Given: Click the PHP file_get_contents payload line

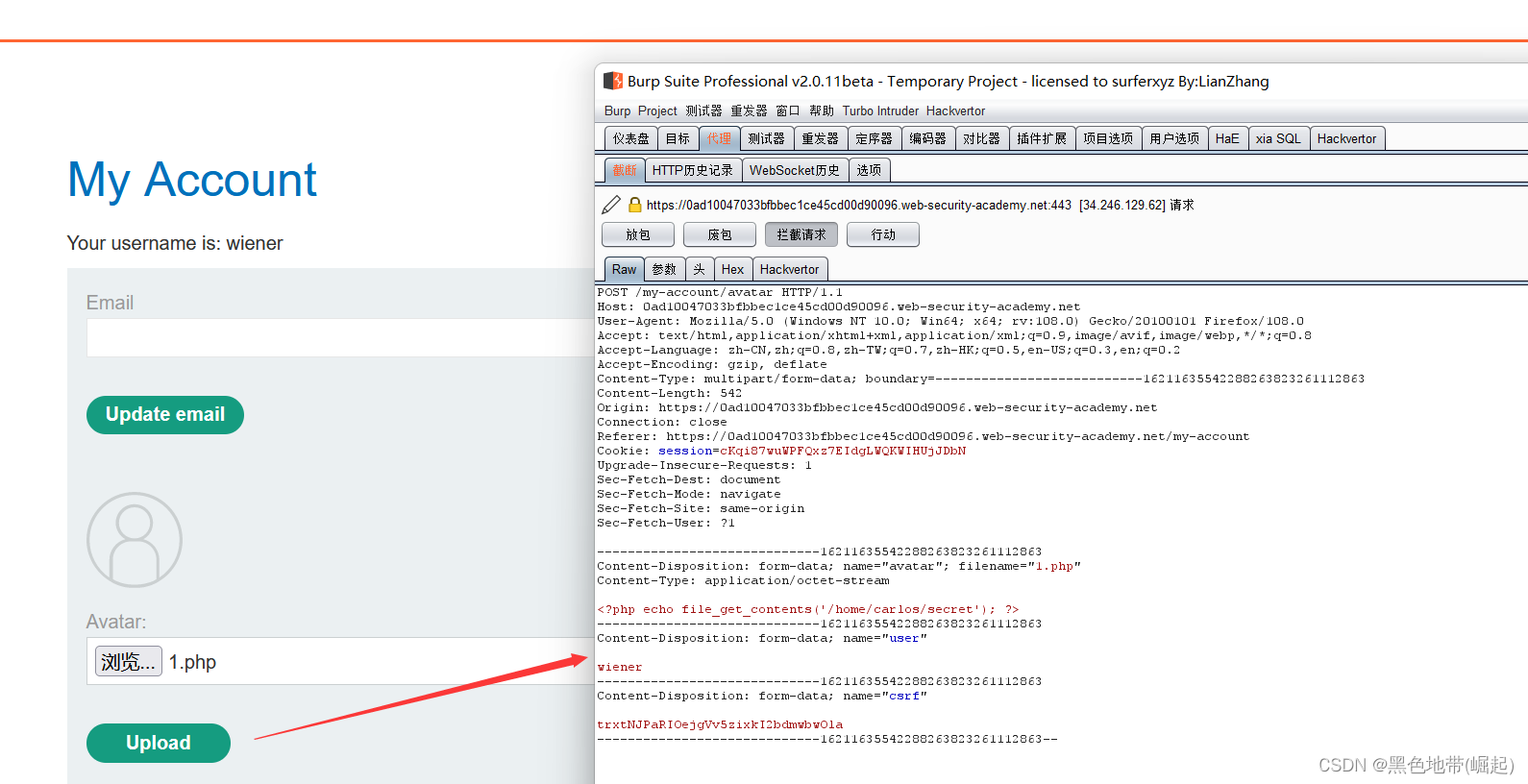Looking at the screenshot, I should click(807, 609).
